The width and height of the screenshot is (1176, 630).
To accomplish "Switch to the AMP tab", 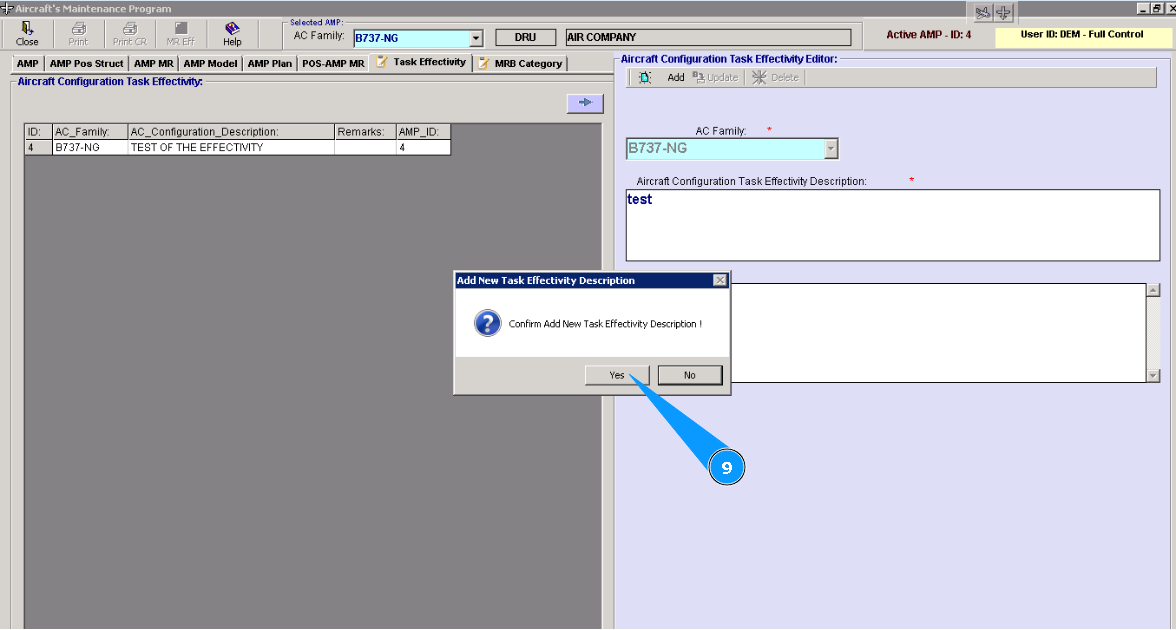I will 28,64.
